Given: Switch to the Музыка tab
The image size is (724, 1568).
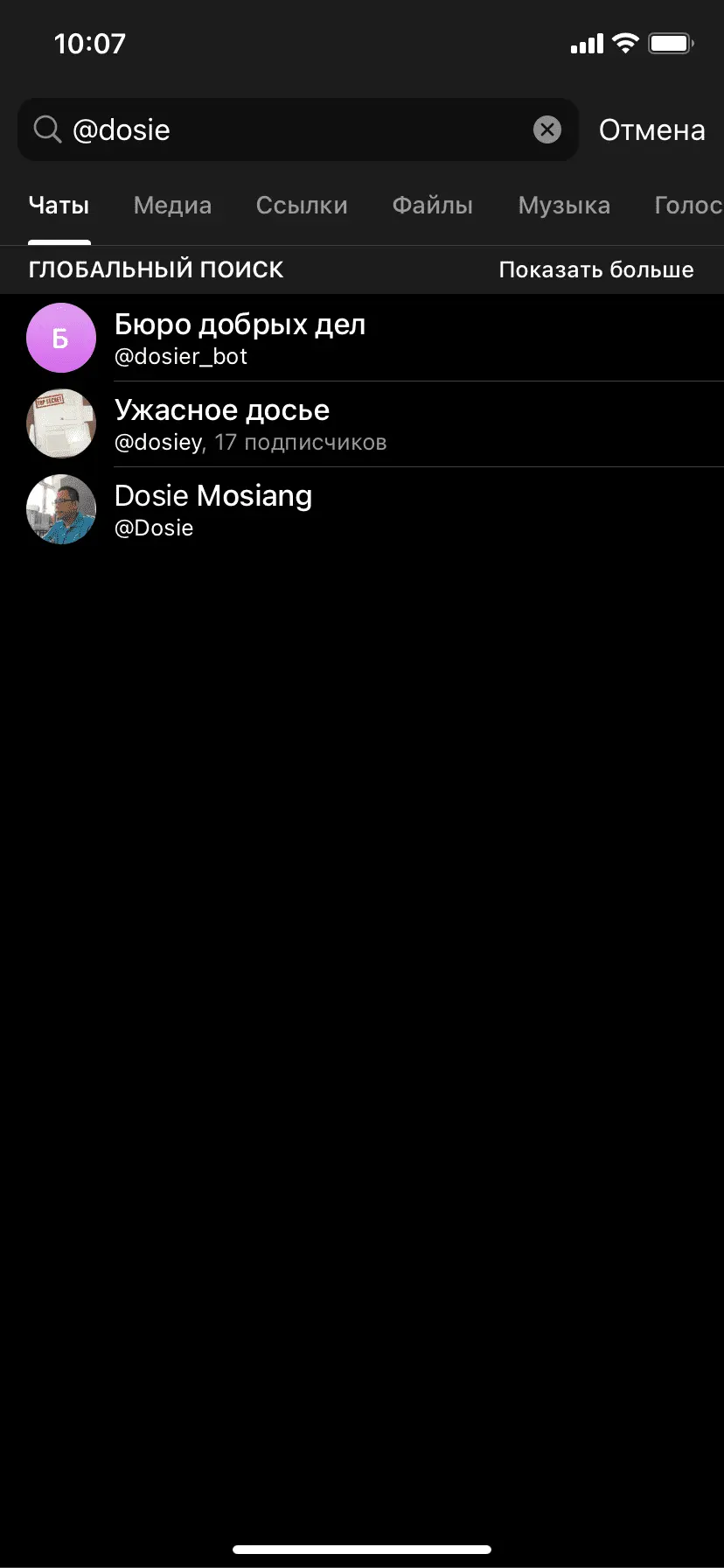Looking at the screenshot, I should click(564, 206).
